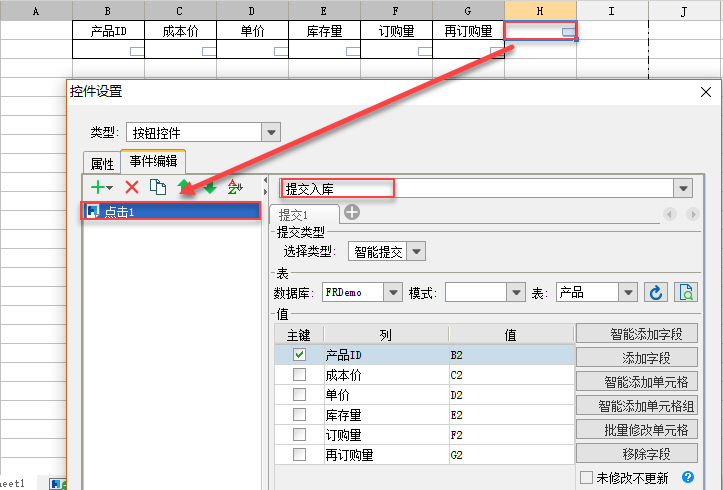Click the value cell G2 in table
This screenshot has width=723, height=490.
point(511,455)
